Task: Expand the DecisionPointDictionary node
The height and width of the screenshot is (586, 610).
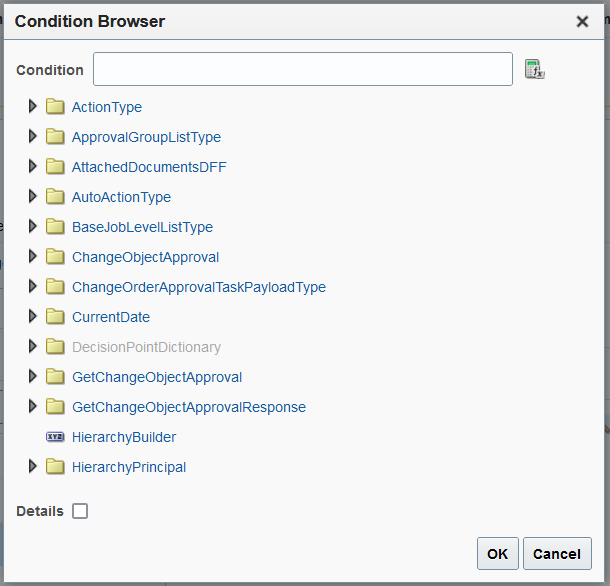Action: pos(33,346)
